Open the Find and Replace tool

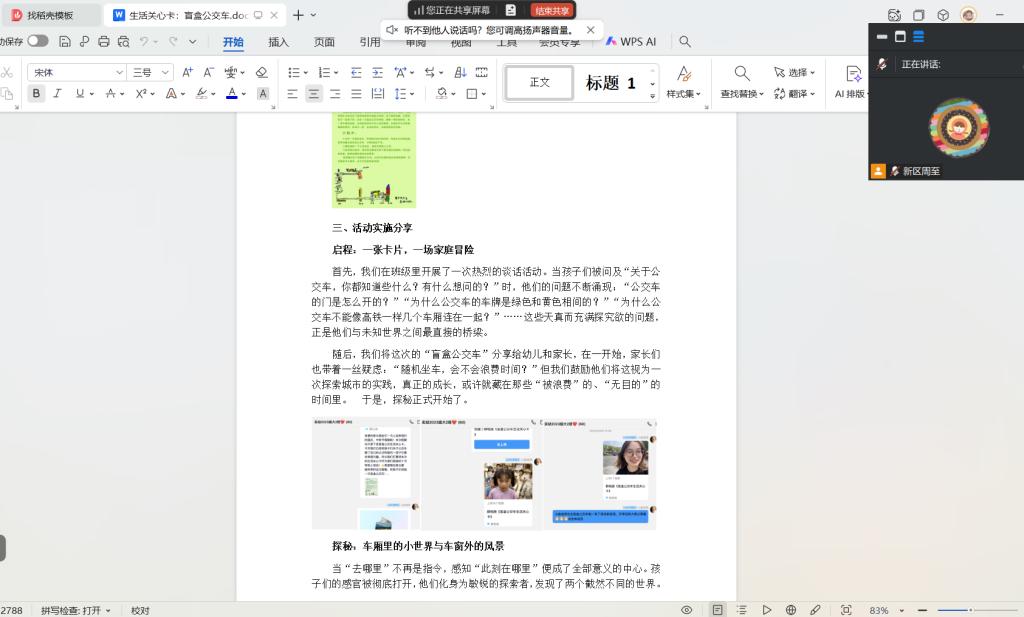(742, 82)
